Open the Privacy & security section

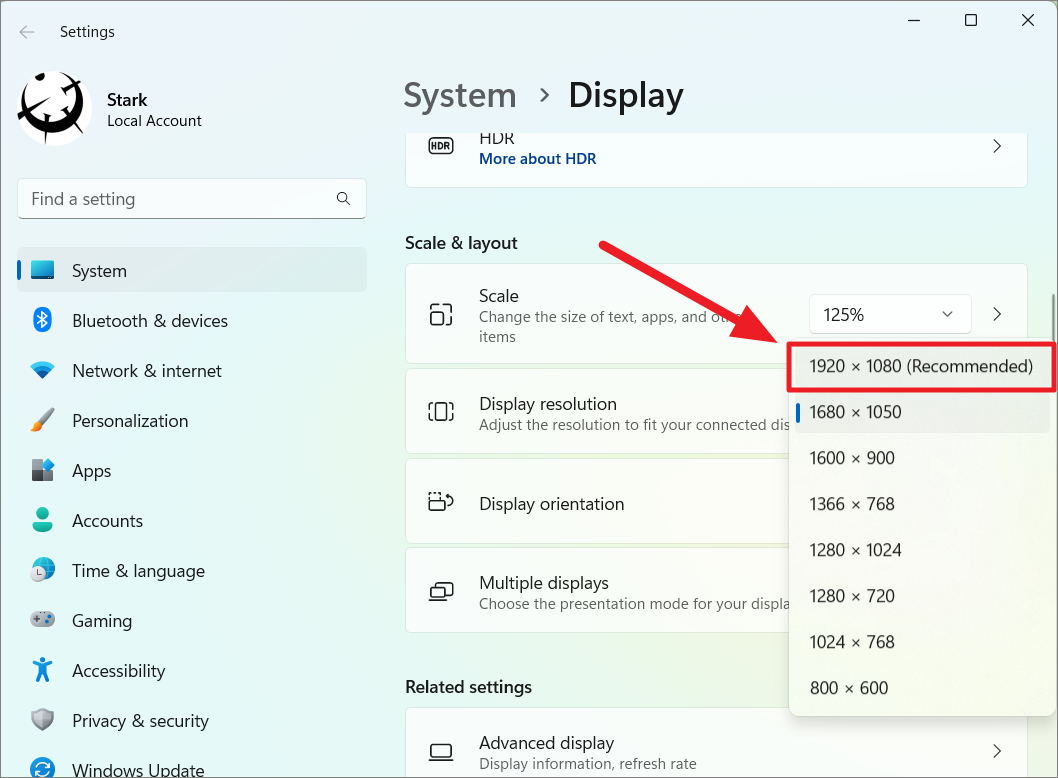pyautogui.click(x=140, y=720)
